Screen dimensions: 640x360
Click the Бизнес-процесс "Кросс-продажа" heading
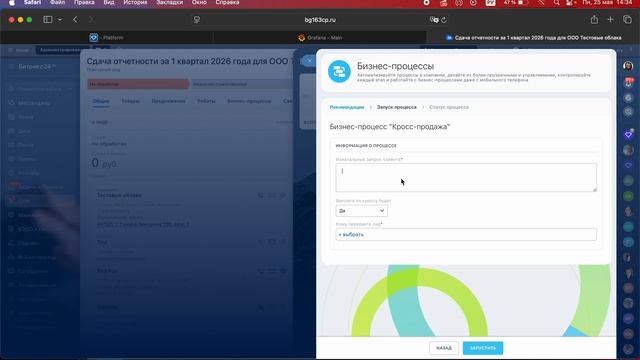click(389, 127)
